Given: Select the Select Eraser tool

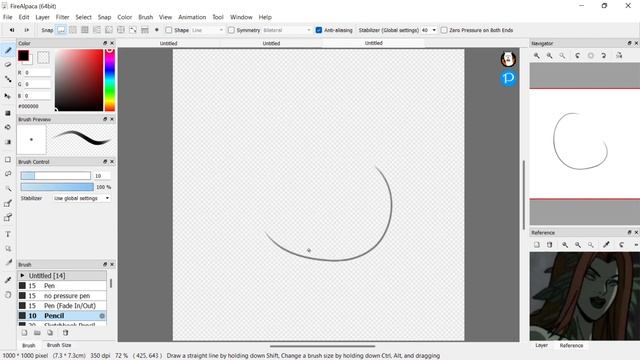Looking at the screenshot, I should (x=8, y=217).
